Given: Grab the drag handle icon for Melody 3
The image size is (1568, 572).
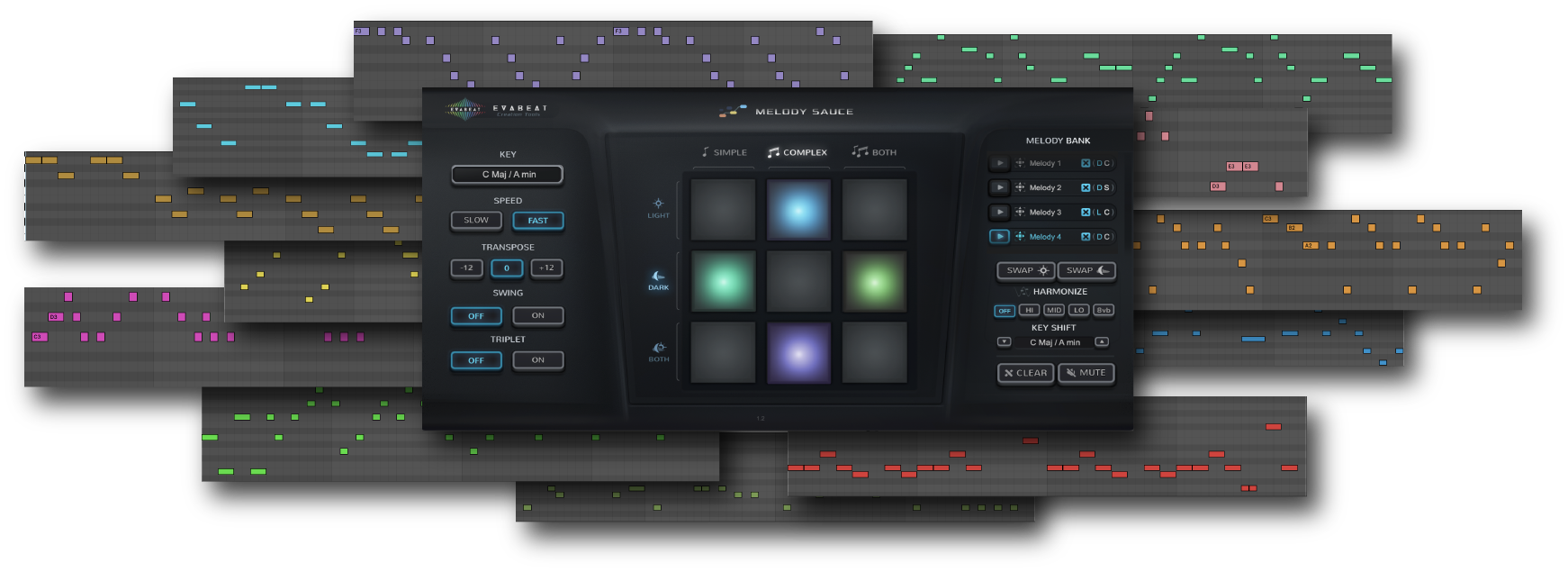Looking at the screenshot, I should tap(1020, 212).
